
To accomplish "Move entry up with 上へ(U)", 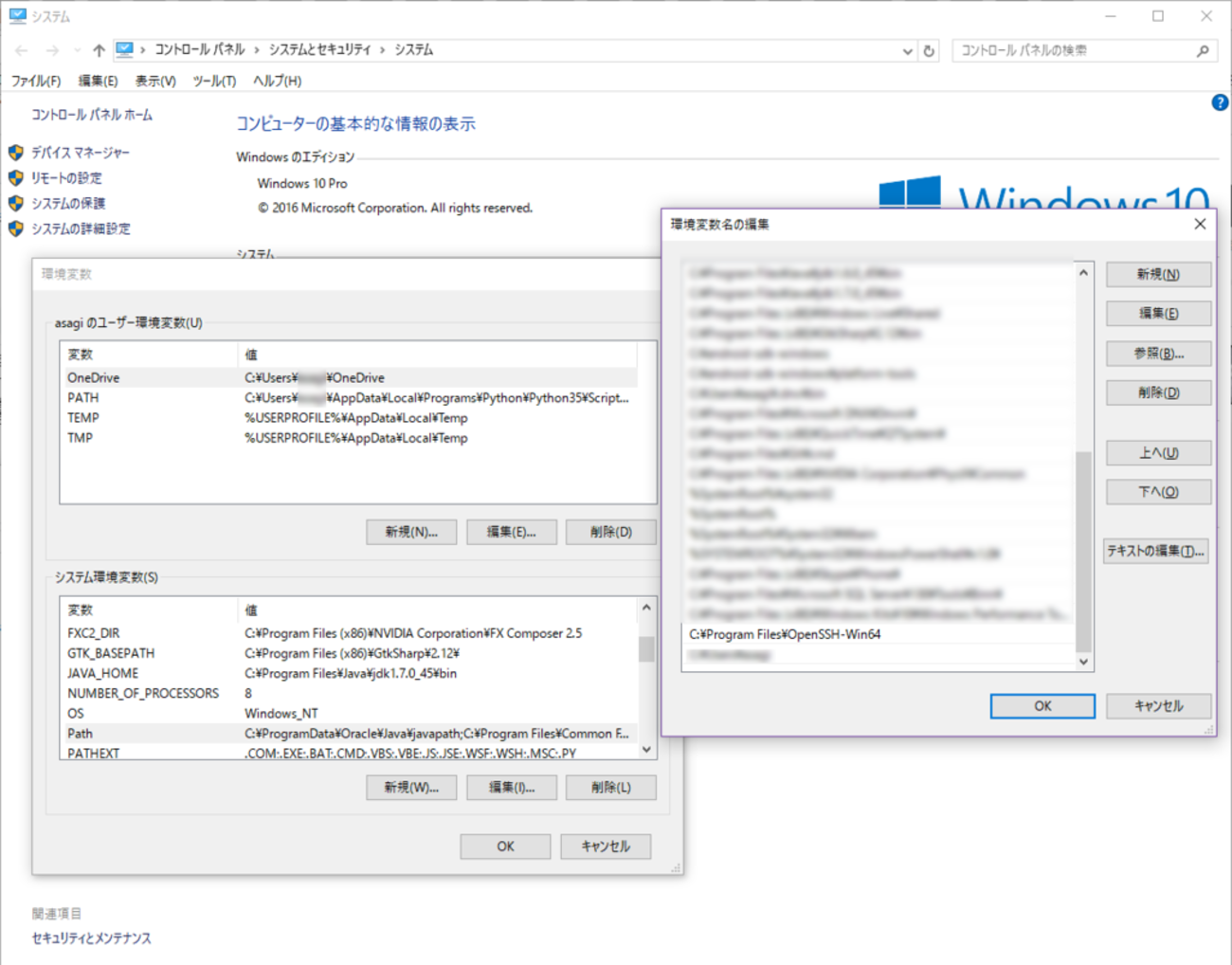I will coord(1158,453).
